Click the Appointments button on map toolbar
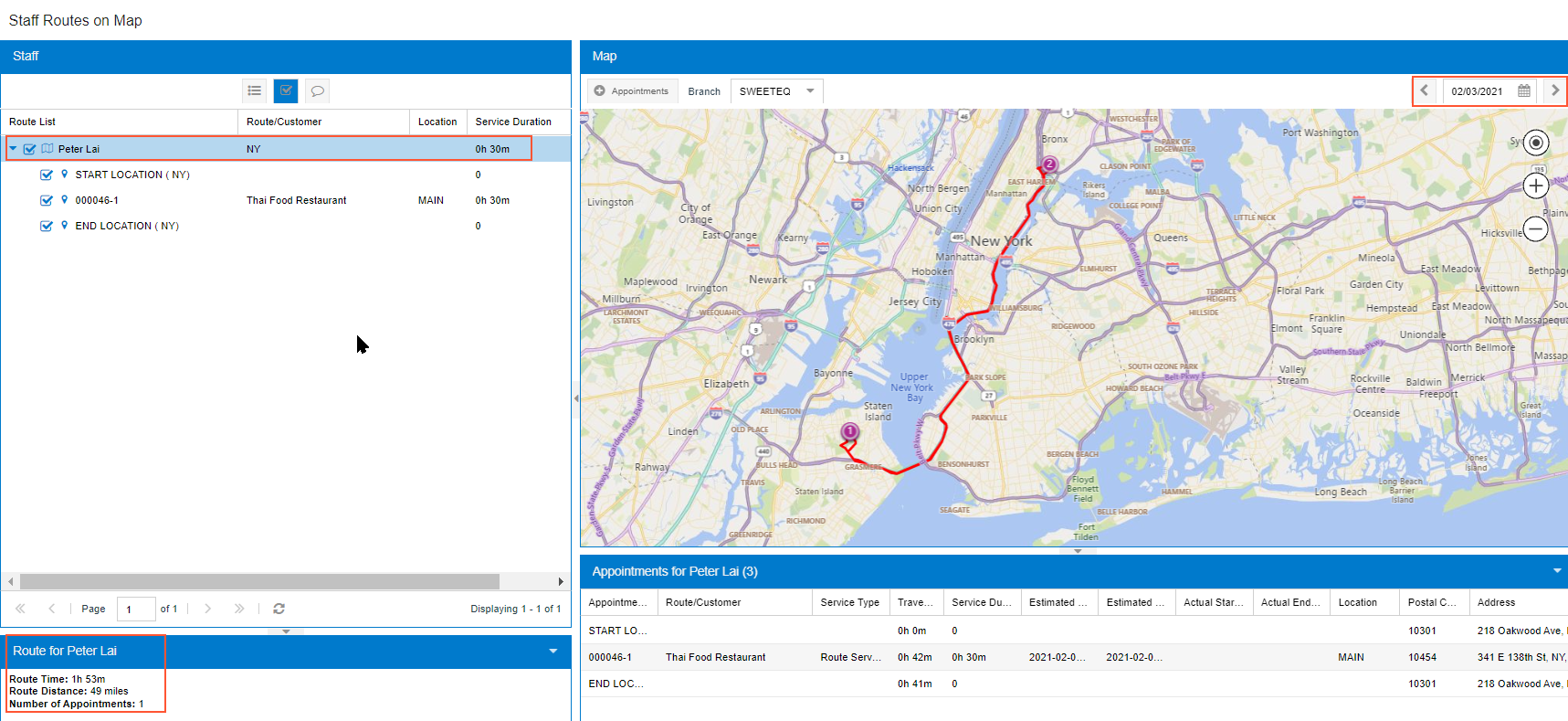The image size is (1568, 721). pos(631,91)
